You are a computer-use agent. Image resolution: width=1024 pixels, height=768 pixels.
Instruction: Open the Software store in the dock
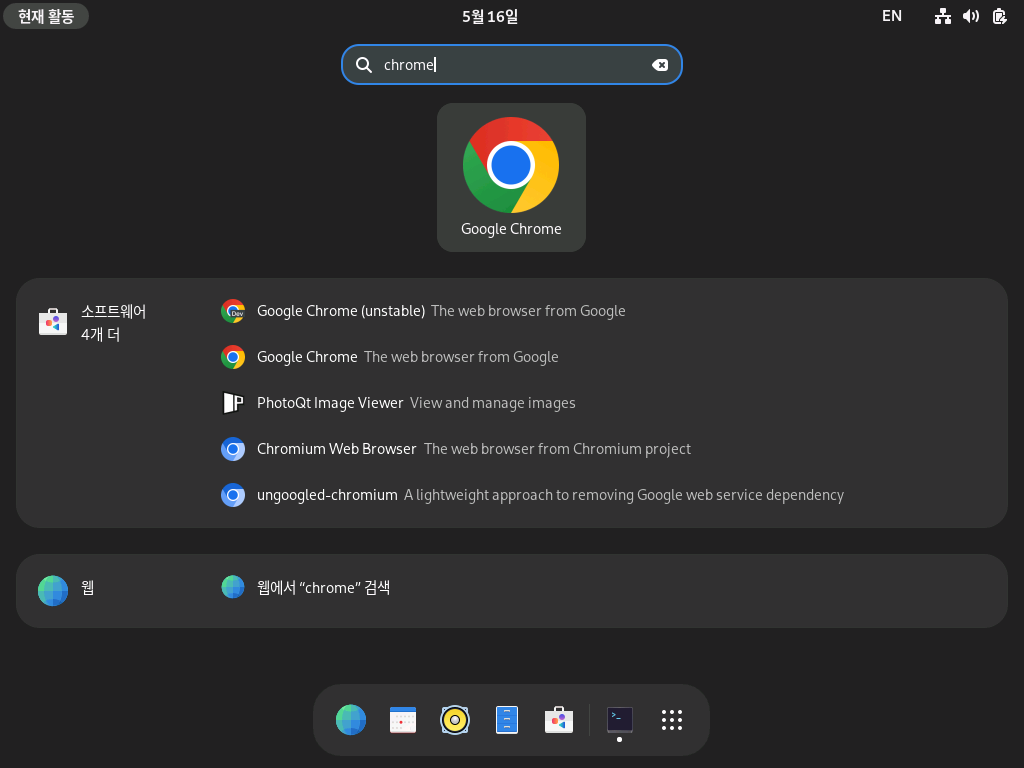559,720
